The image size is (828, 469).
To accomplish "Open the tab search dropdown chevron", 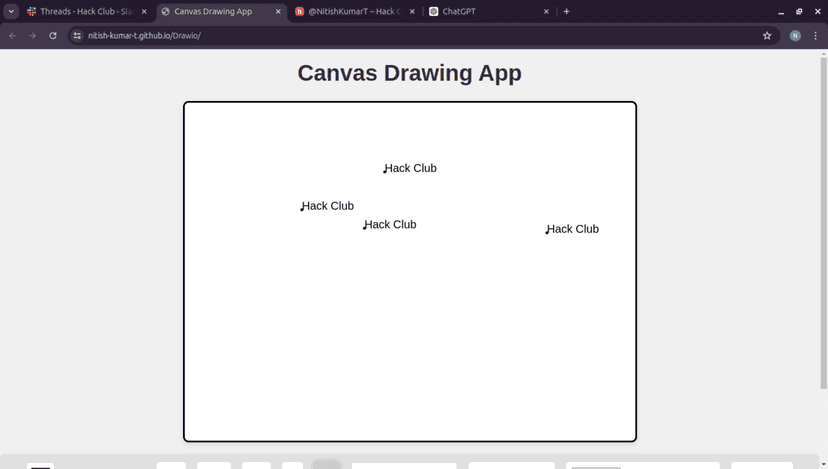I will 11,11.
